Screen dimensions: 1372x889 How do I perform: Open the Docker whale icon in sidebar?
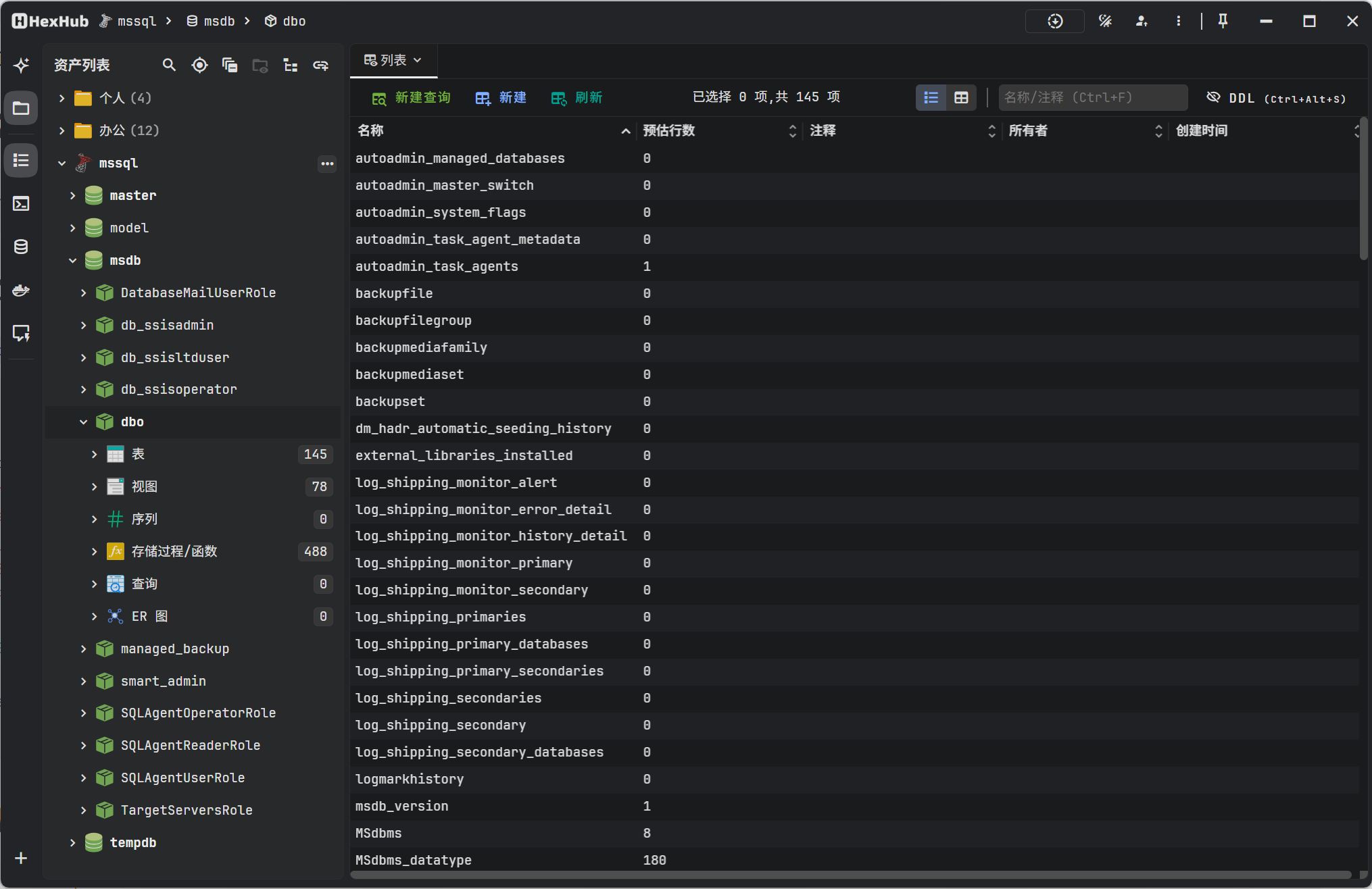pos(21,290)
